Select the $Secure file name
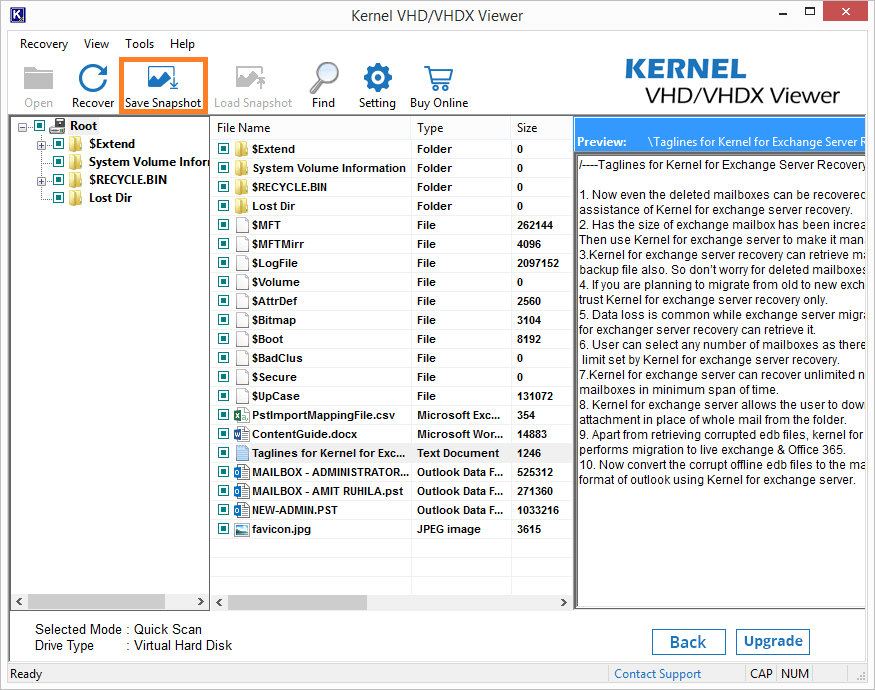 pos(274,377)
